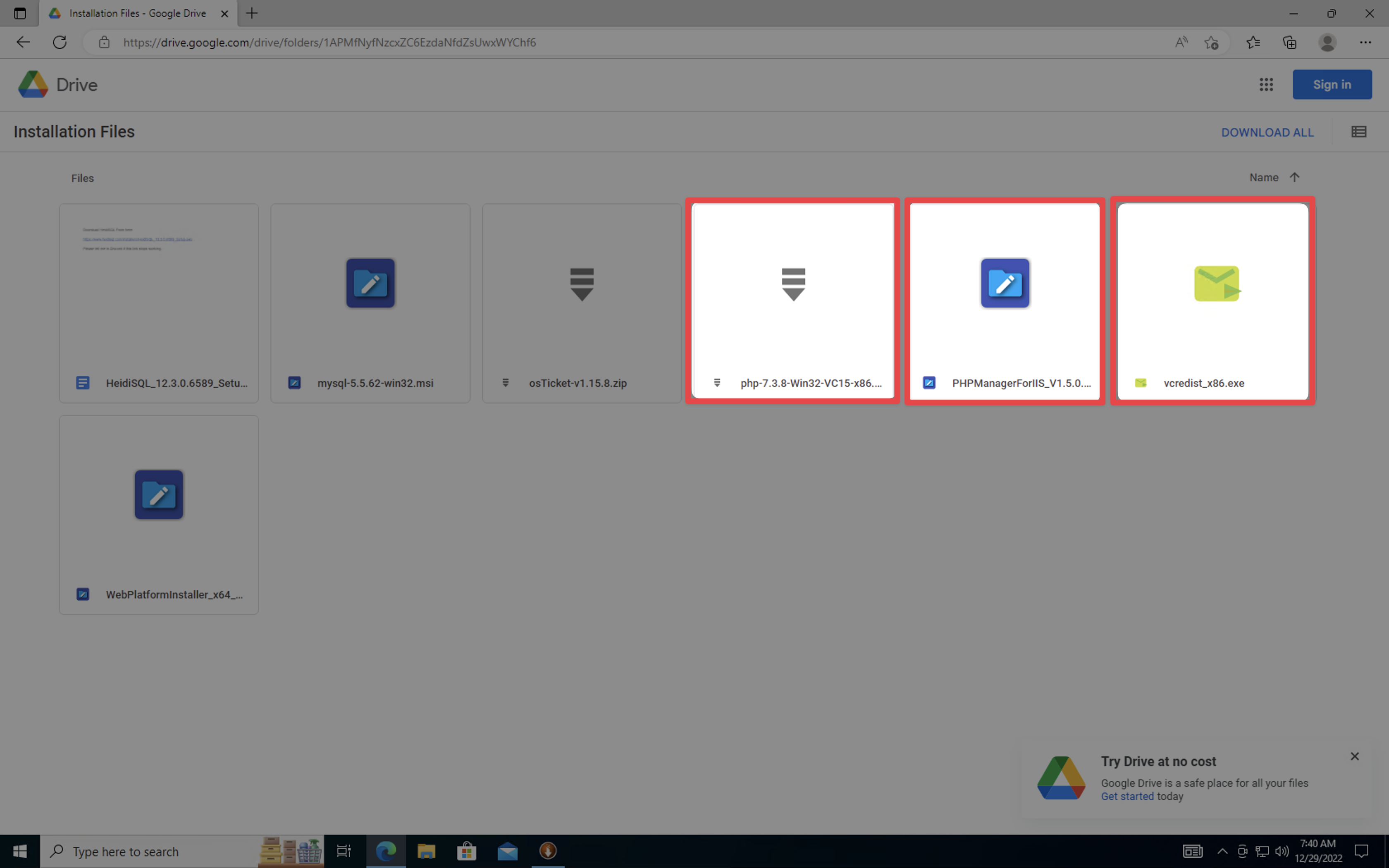Viewport: 1389px width, 868px height.
Task: Refresh the browser page
Action: click(x=60, y=43)
